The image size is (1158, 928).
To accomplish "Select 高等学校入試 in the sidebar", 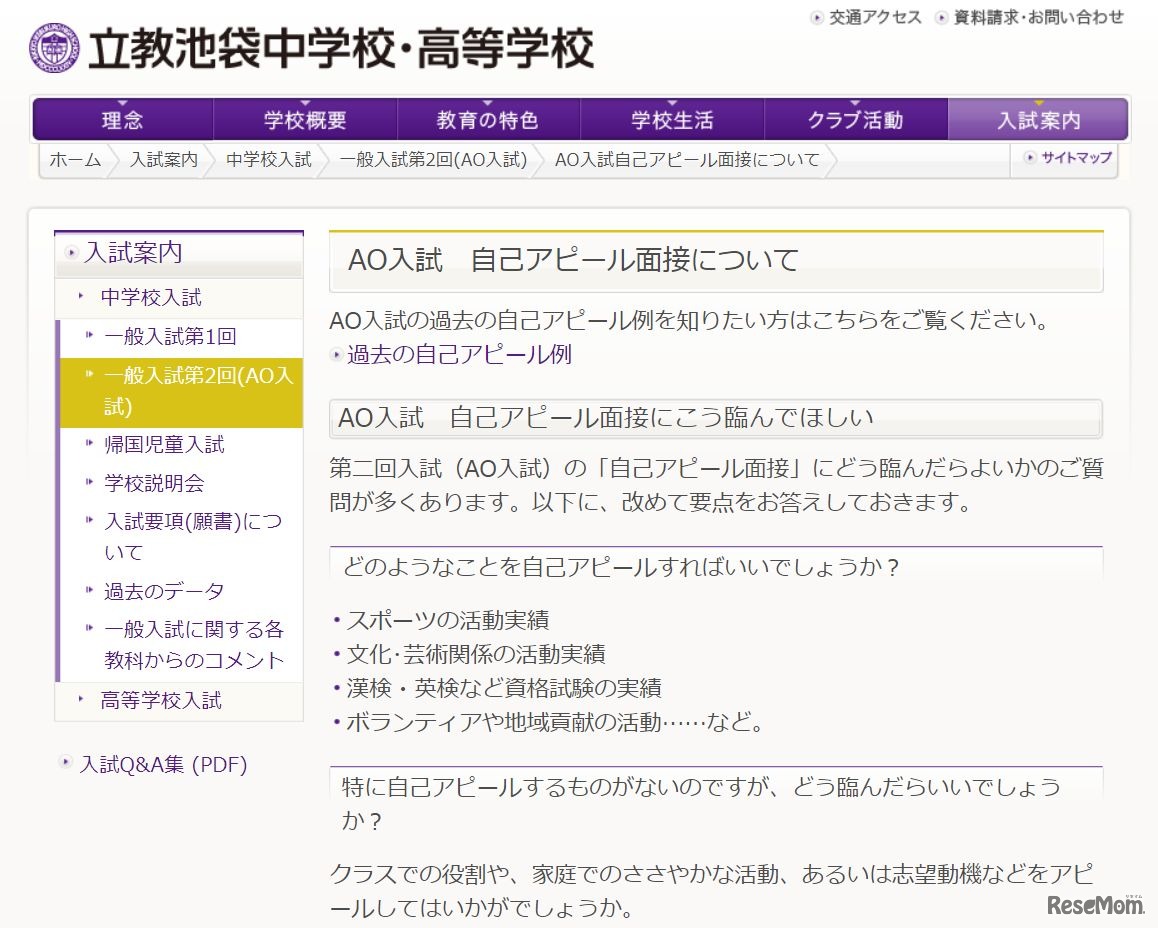I will pos(158,701).
